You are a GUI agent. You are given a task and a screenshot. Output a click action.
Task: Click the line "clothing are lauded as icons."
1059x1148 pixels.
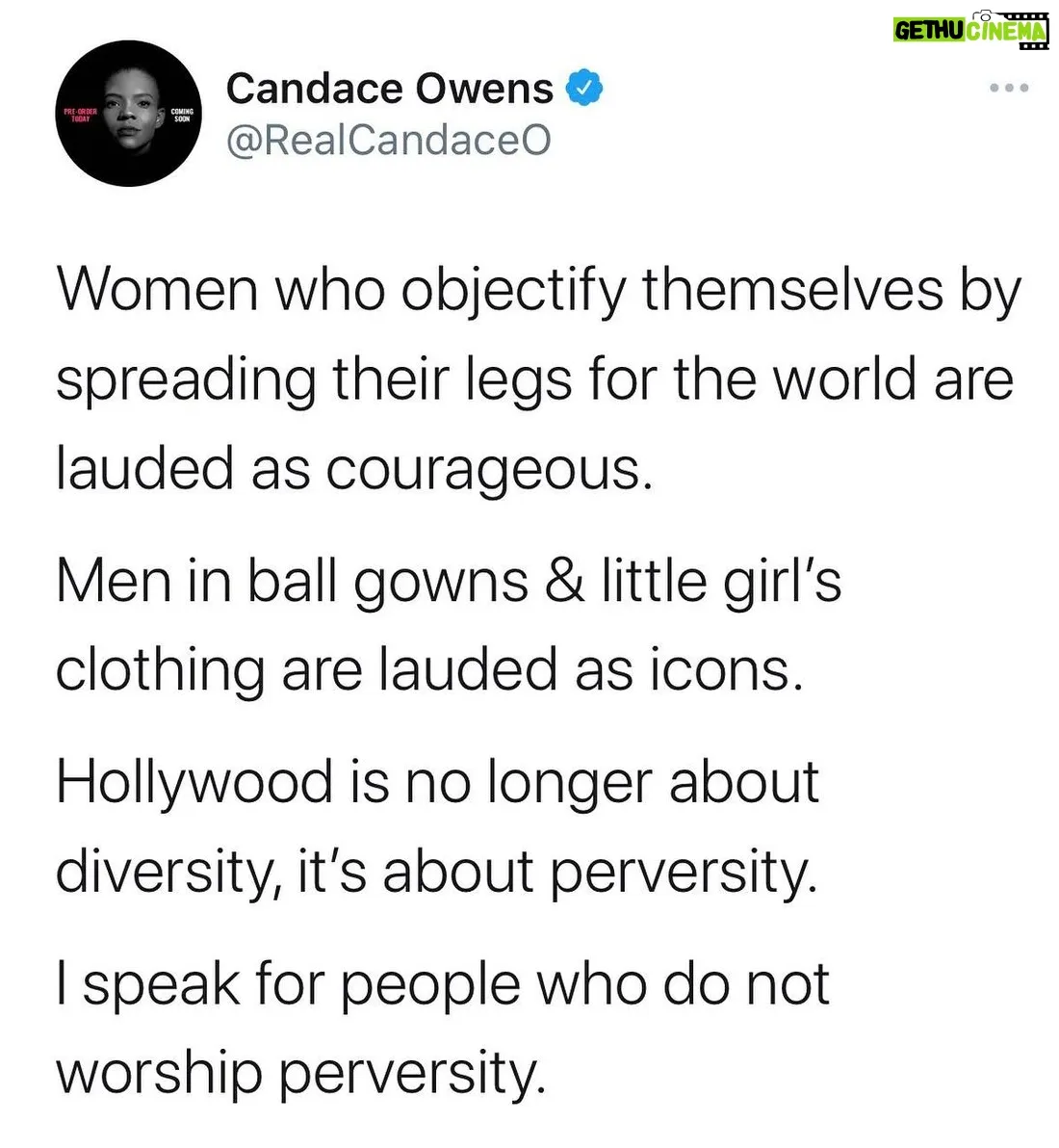428,670
